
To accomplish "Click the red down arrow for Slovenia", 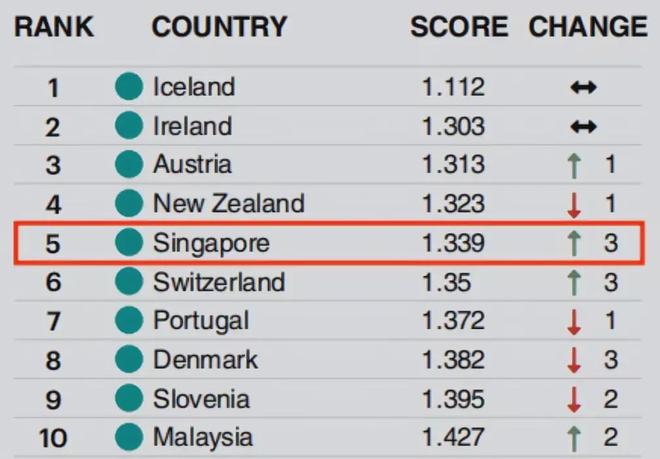I will 574,399.
